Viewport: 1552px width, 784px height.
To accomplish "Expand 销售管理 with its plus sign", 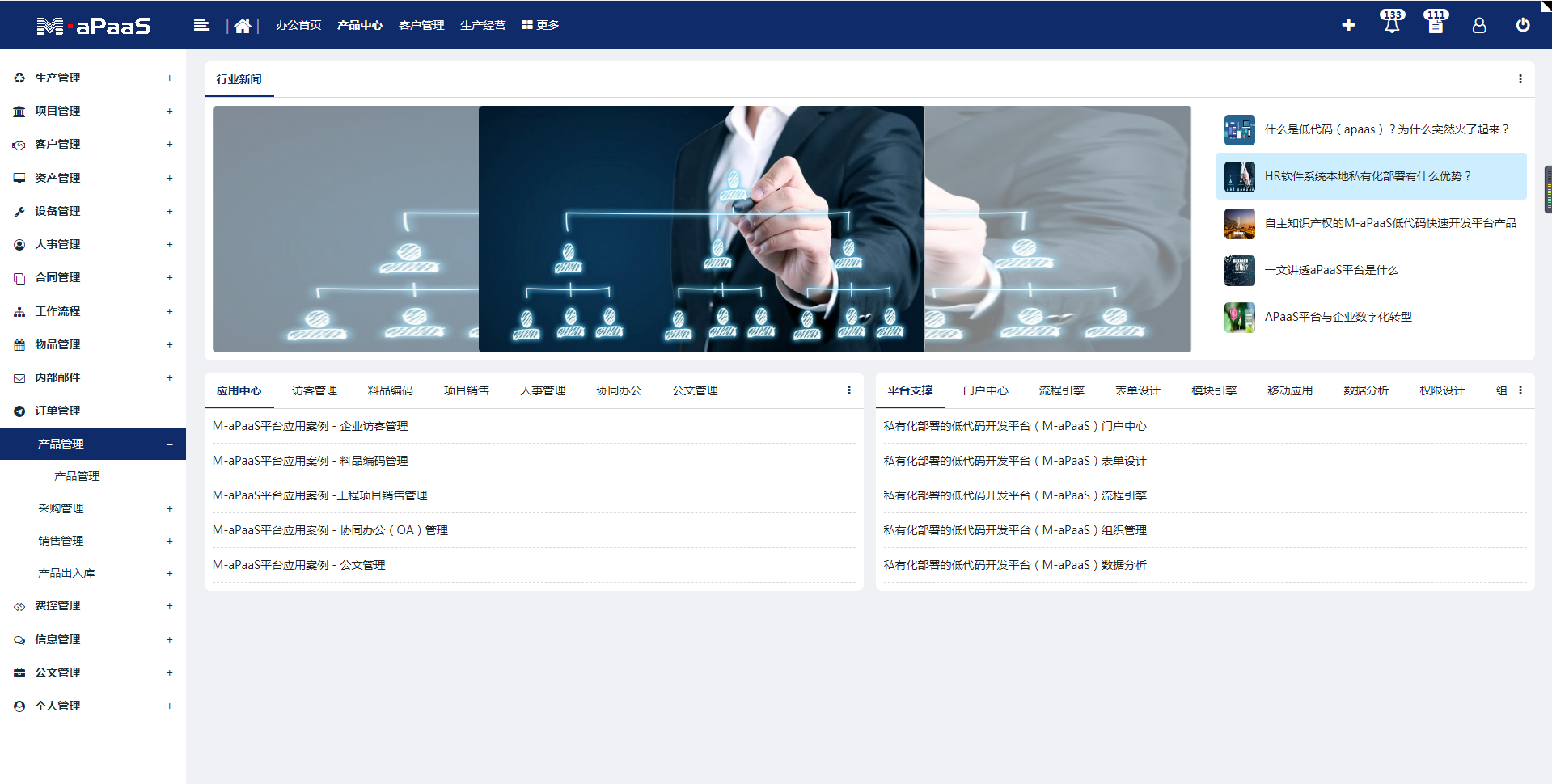I will 169,542.
